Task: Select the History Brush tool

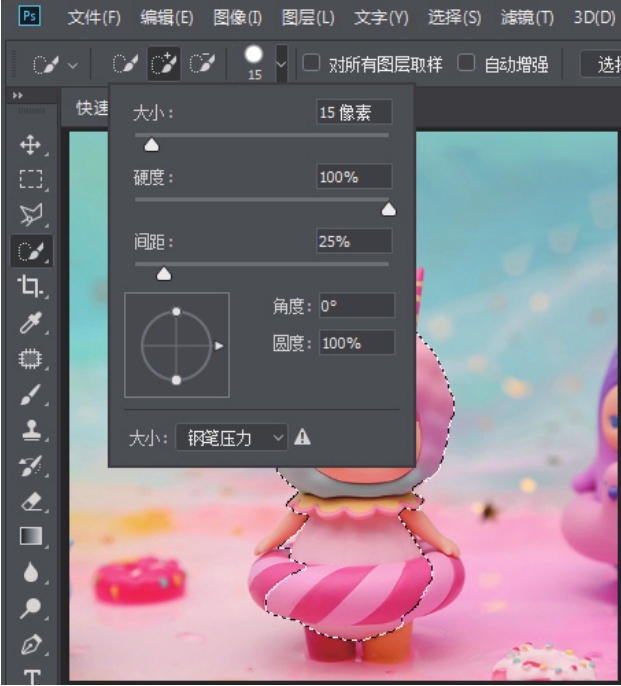Action: click(31, 466)
